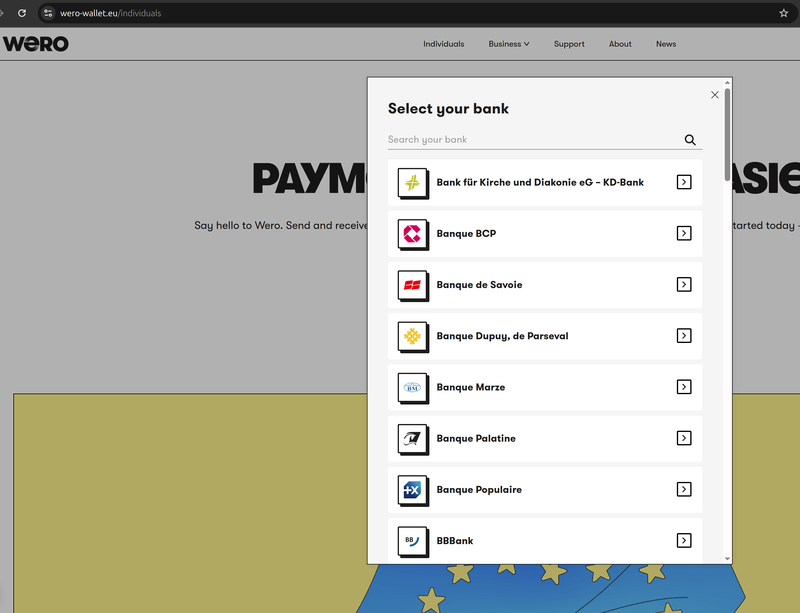
Task: Pick the Banque Dupuy, de Parseval name
Action: [x=502, y=336]
